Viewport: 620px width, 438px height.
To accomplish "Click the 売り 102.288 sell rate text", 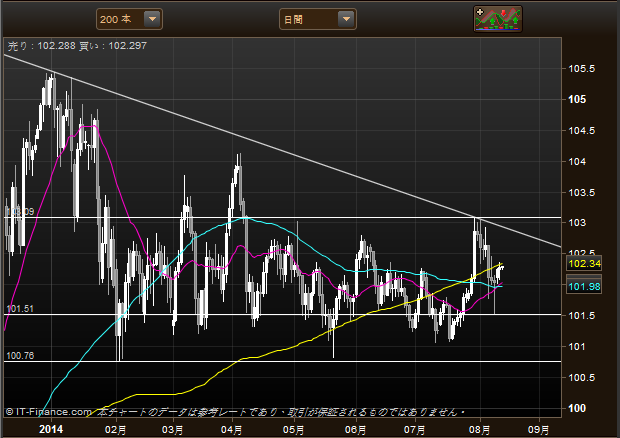I will coord(42,46).
